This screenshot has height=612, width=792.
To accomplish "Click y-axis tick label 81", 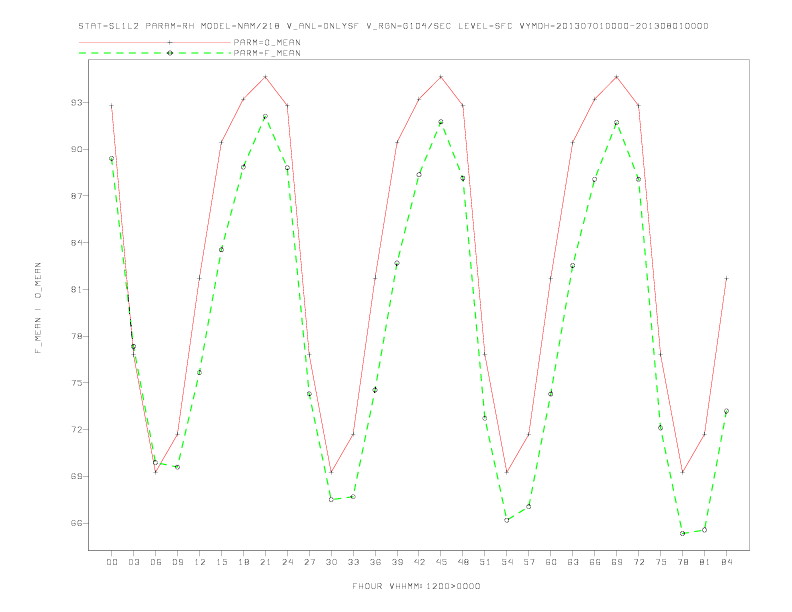I will pyautogui.click(x=76, y=289).
